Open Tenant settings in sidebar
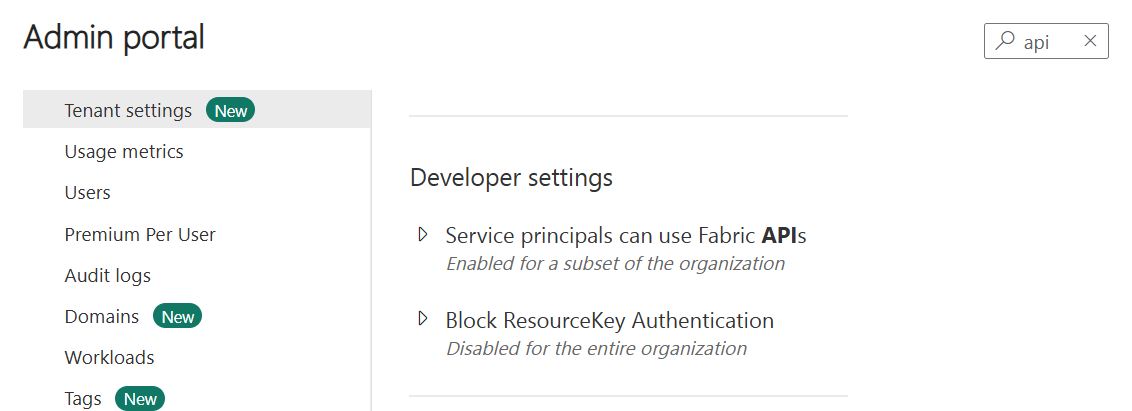The height and width of the screenshot is (411, 1132). point(197,110)
